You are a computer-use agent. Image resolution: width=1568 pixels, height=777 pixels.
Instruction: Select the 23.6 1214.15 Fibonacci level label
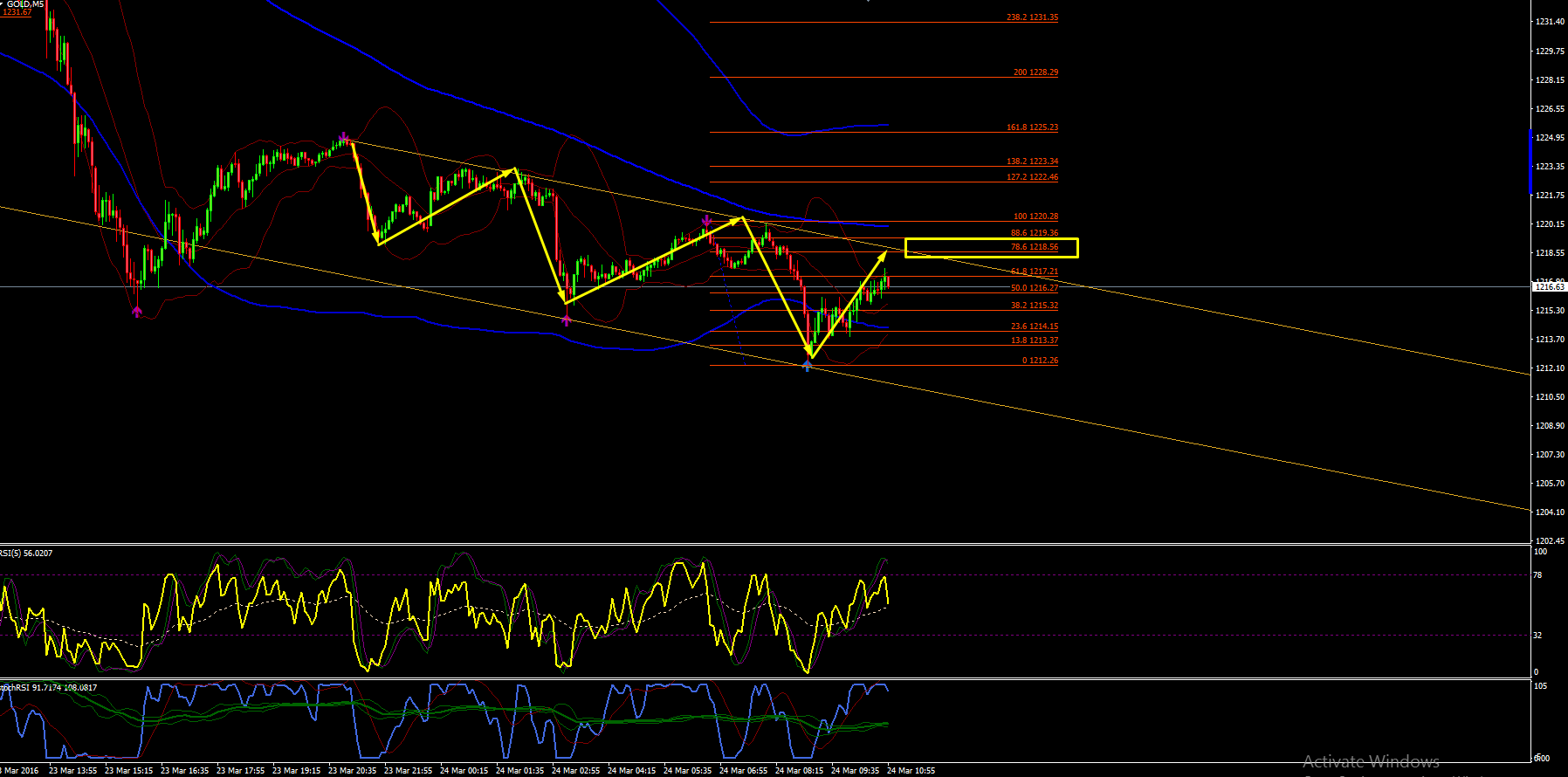[x=1035, y=327]
